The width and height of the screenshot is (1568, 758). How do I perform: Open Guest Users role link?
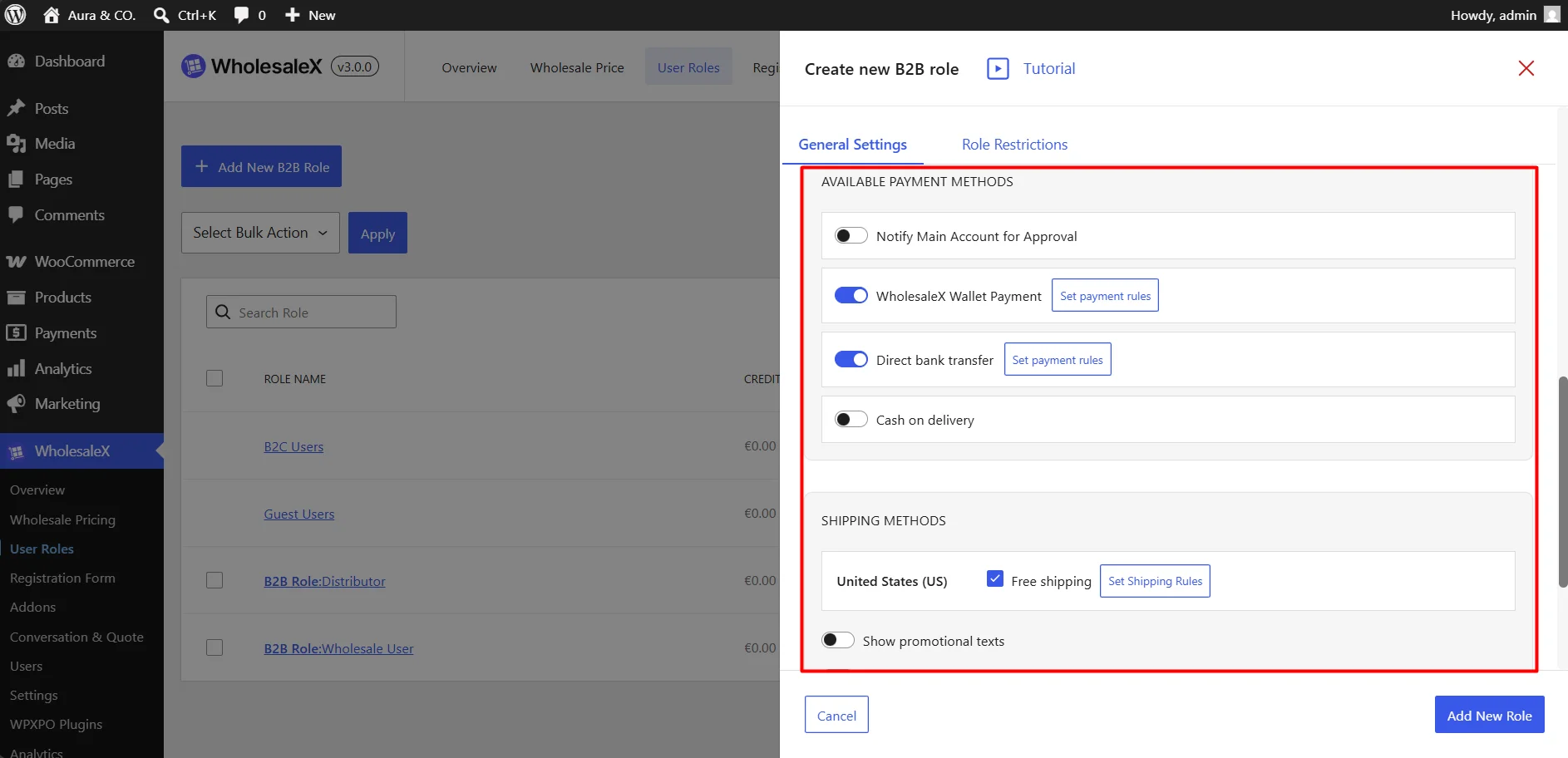(299, 514)
